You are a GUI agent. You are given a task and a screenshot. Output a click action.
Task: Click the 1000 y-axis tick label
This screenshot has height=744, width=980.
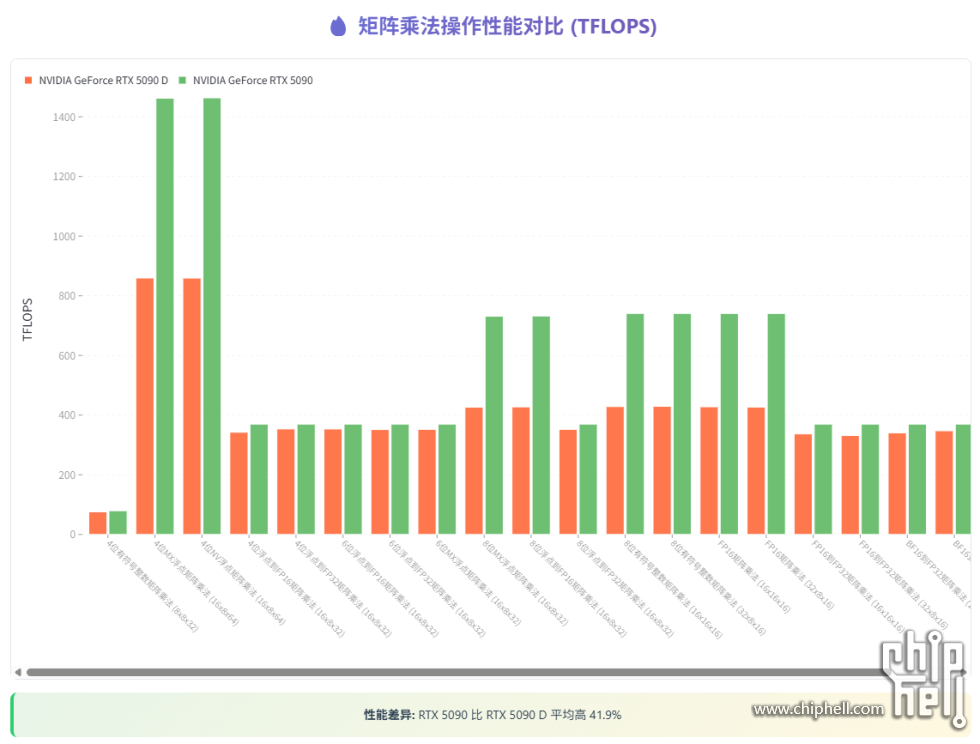64,236
